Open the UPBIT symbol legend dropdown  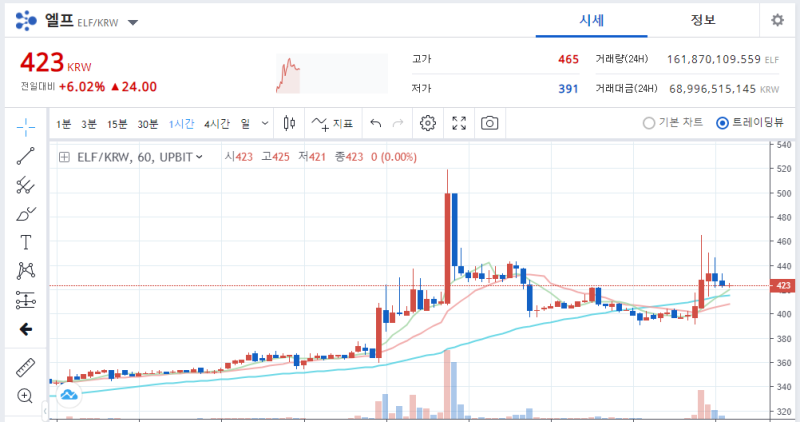tap(199, 157)
